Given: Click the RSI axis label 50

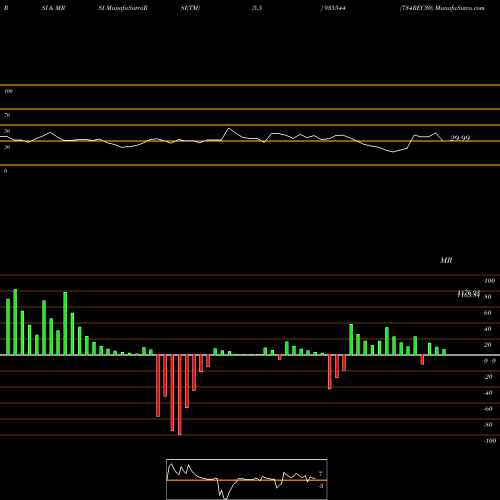Looking at the screenshot, I should click(x=7, y=131).
